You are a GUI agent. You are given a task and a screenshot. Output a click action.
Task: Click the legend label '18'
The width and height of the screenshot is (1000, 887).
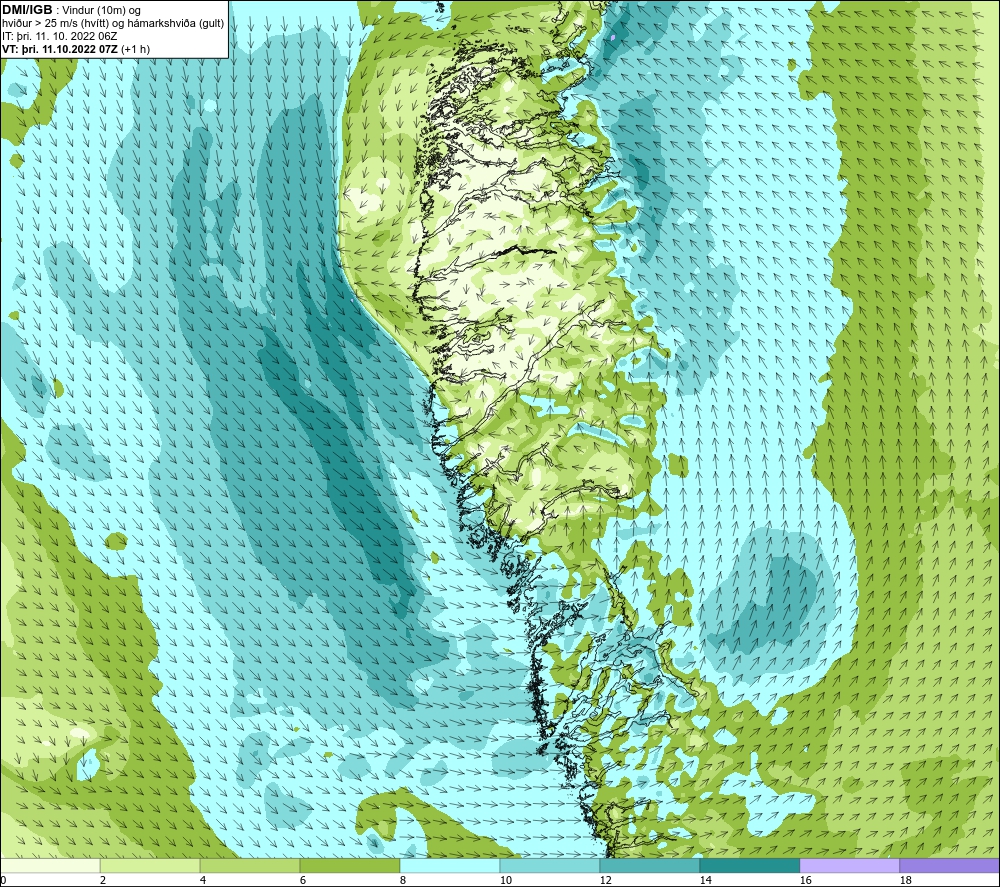point(905,880)
